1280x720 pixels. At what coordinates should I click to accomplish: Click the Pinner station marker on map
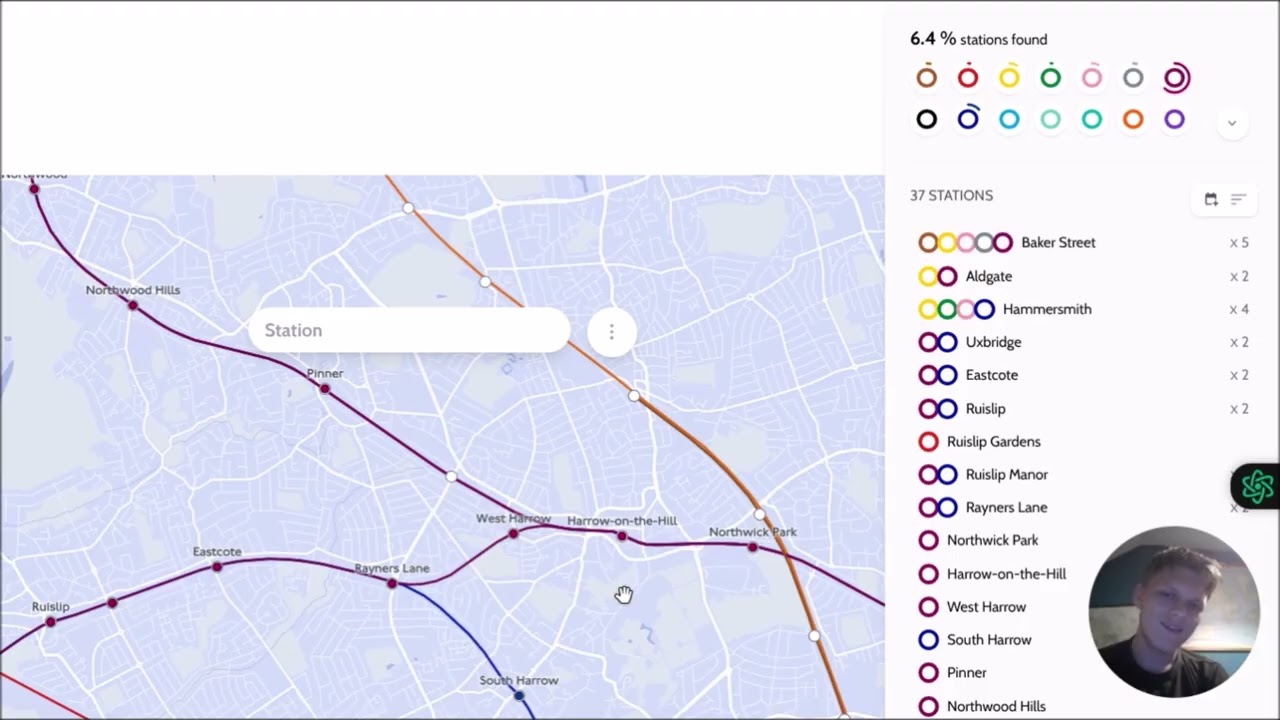324,389
